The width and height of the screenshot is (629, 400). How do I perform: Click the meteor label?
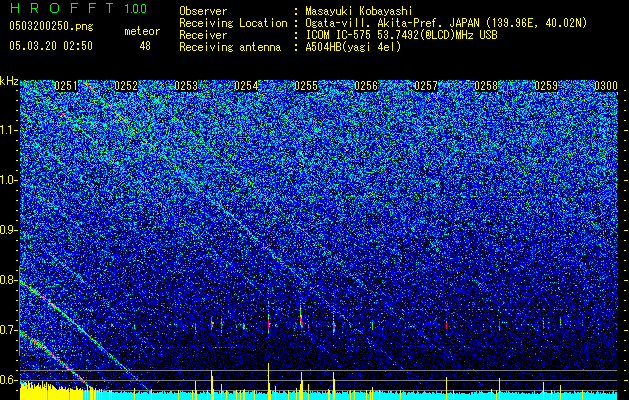tap(142, 31)
